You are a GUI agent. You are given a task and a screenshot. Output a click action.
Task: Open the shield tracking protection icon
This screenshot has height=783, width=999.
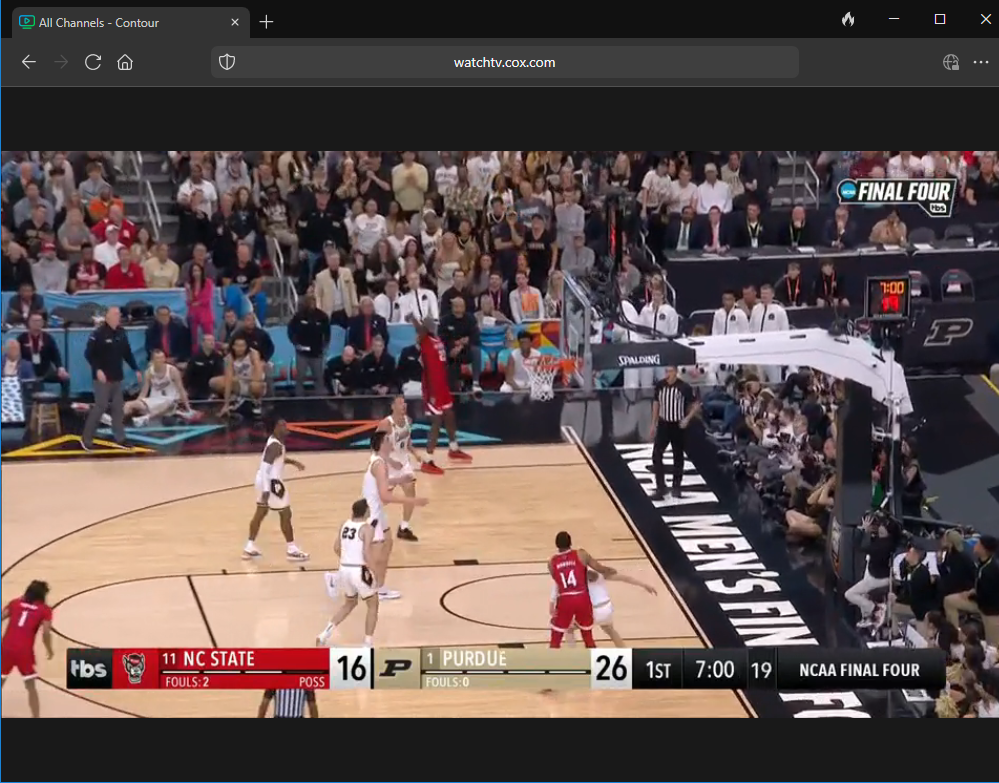227,62
